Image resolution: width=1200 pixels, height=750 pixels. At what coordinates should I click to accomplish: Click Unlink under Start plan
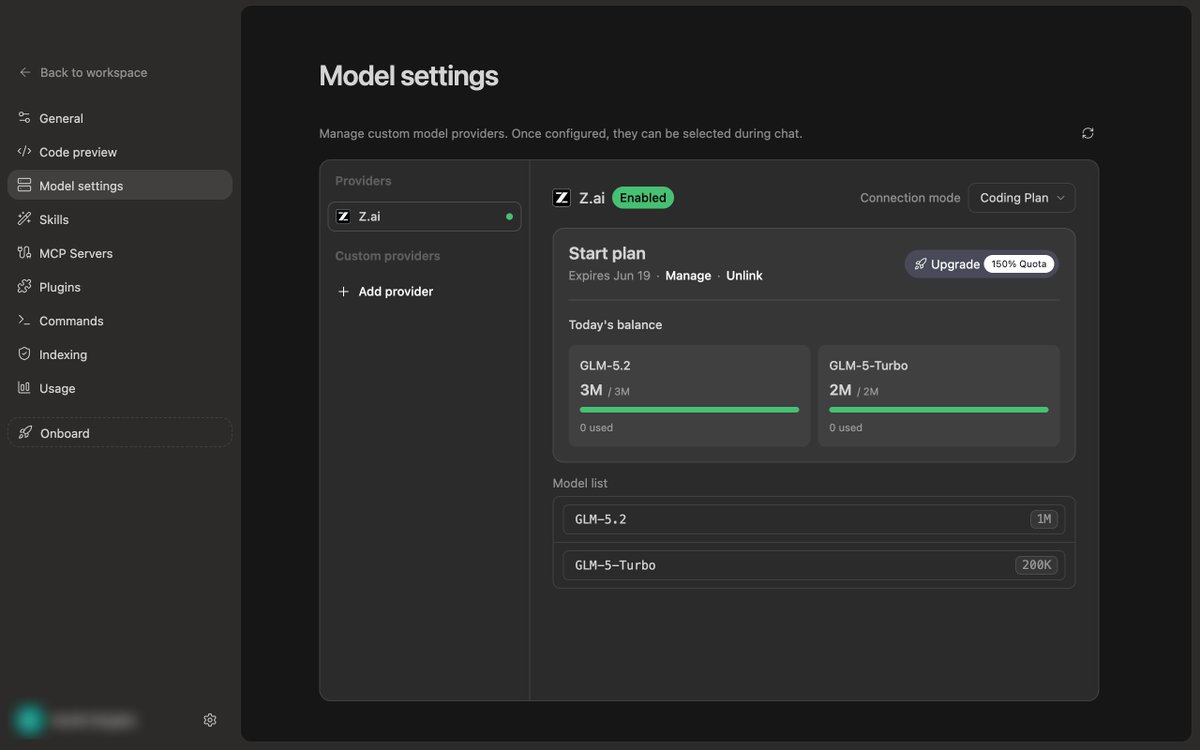coord(744,276)
